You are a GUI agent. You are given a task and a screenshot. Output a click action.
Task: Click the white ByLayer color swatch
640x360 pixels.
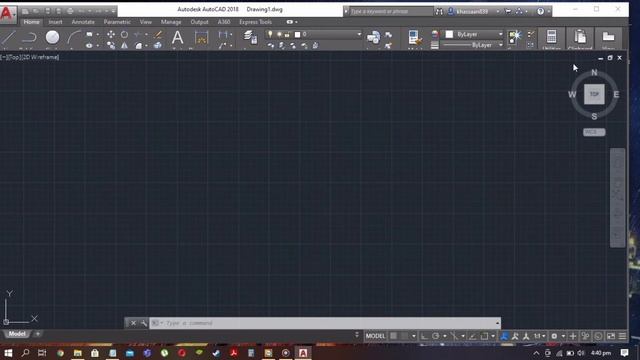(449, 34)
